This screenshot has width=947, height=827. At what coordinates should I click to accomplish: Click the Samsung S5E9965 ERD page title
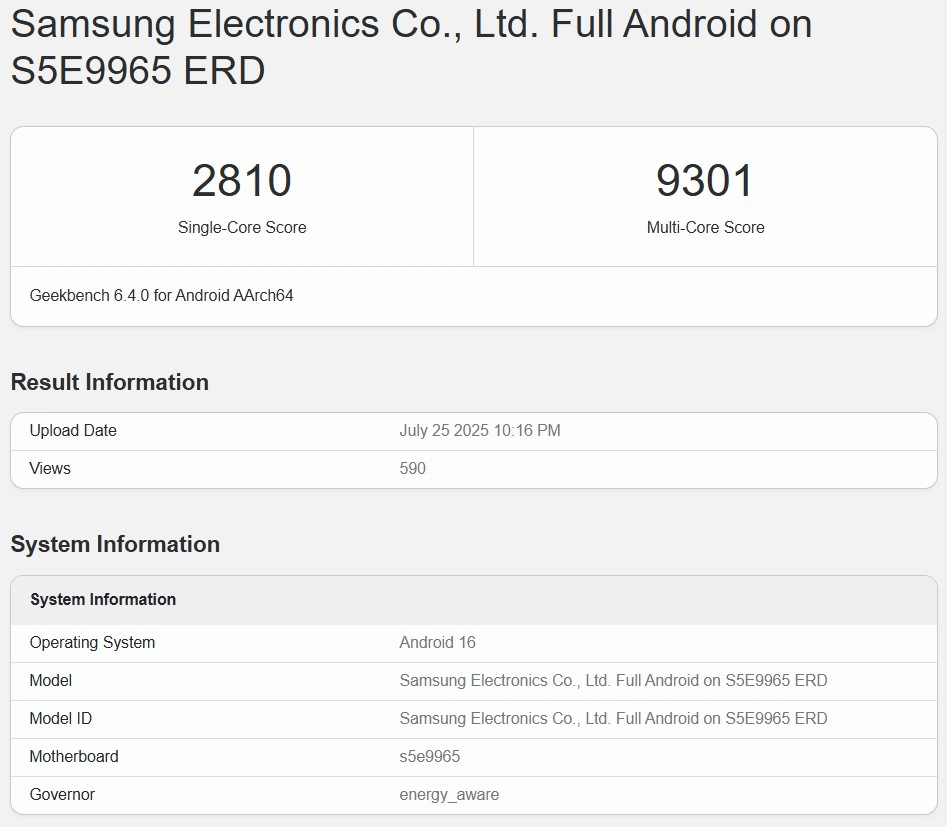[411, 47]
